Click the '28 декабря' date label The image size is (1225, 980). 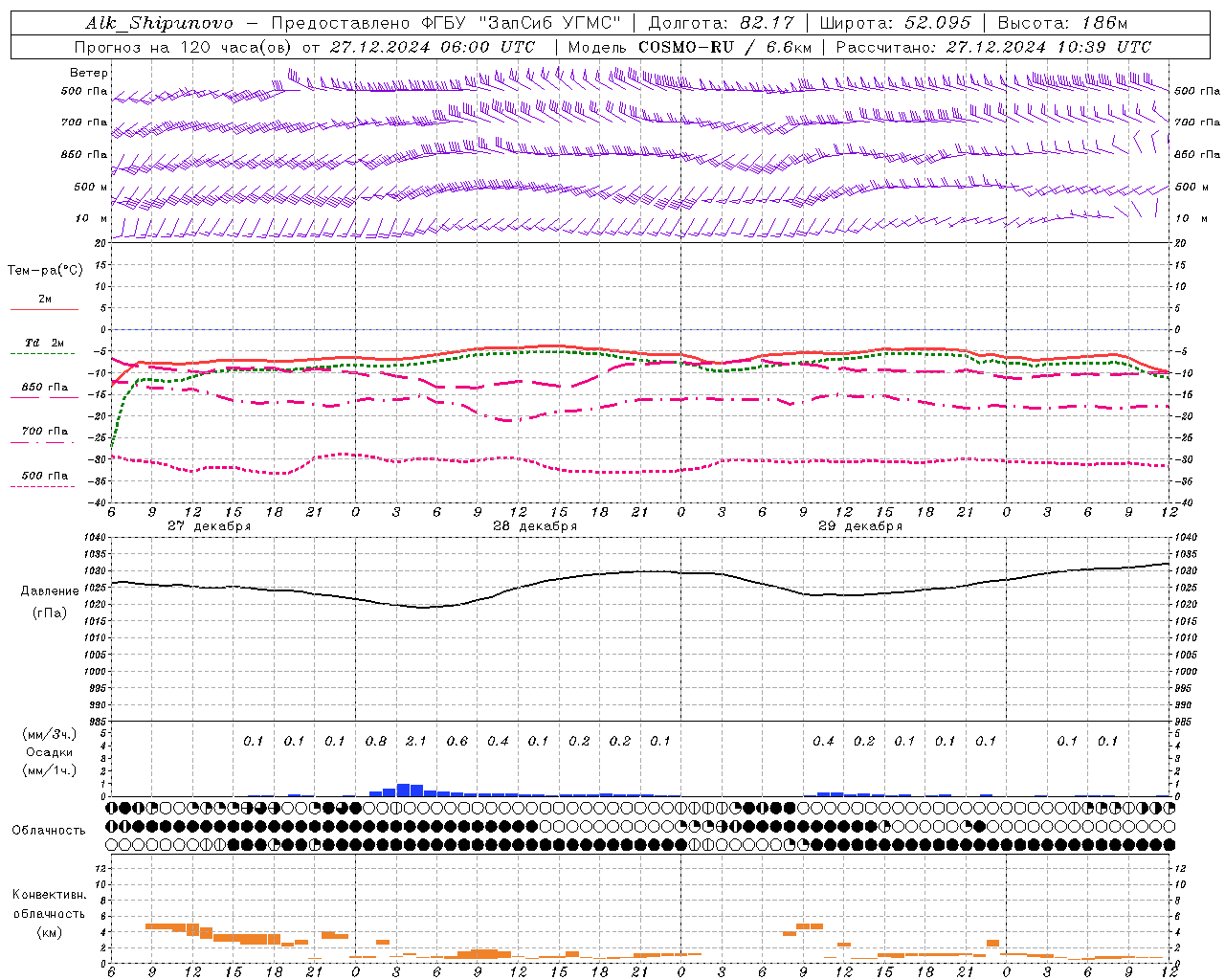[535, 526]
